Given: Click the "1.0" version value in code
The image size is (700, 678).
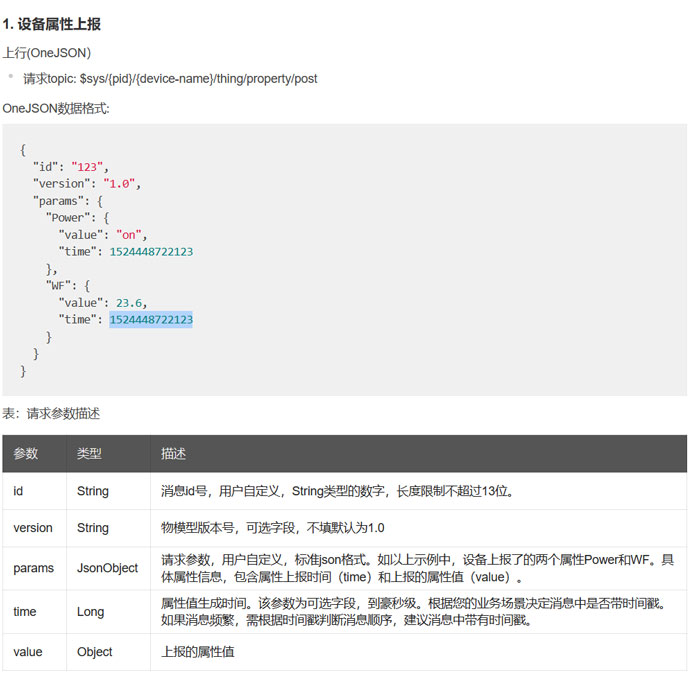Looking at the screenshot, I should pos(120,184).
